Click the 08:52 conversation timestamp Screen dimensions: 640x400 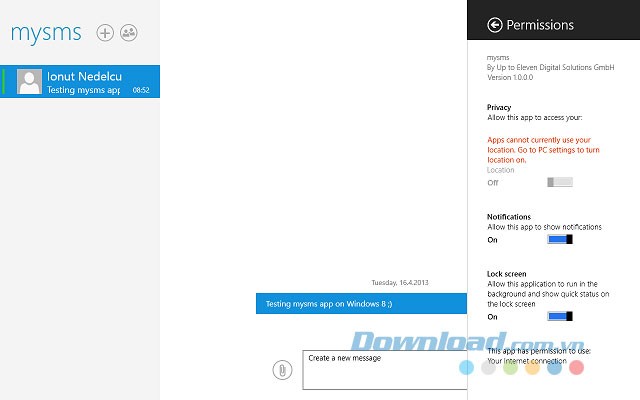click(141, 90)
